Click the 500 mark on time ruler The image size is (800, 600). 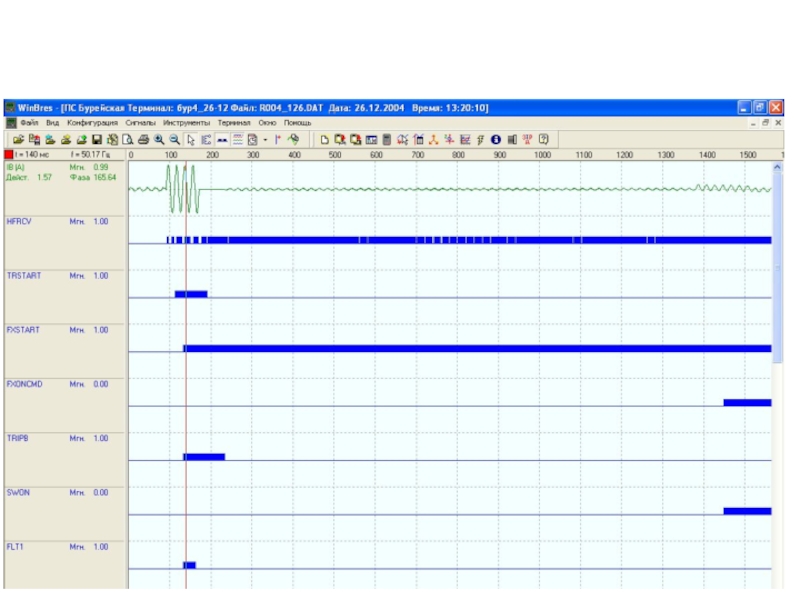335,155
